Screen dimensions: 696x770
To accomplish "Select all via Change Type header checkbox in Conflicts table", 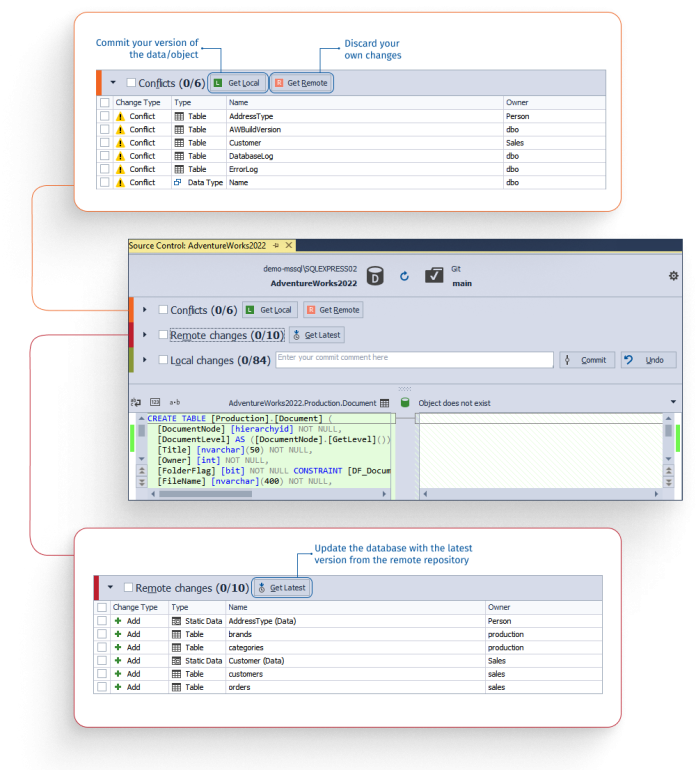I will pyautogui.click(x=105, y=103).
